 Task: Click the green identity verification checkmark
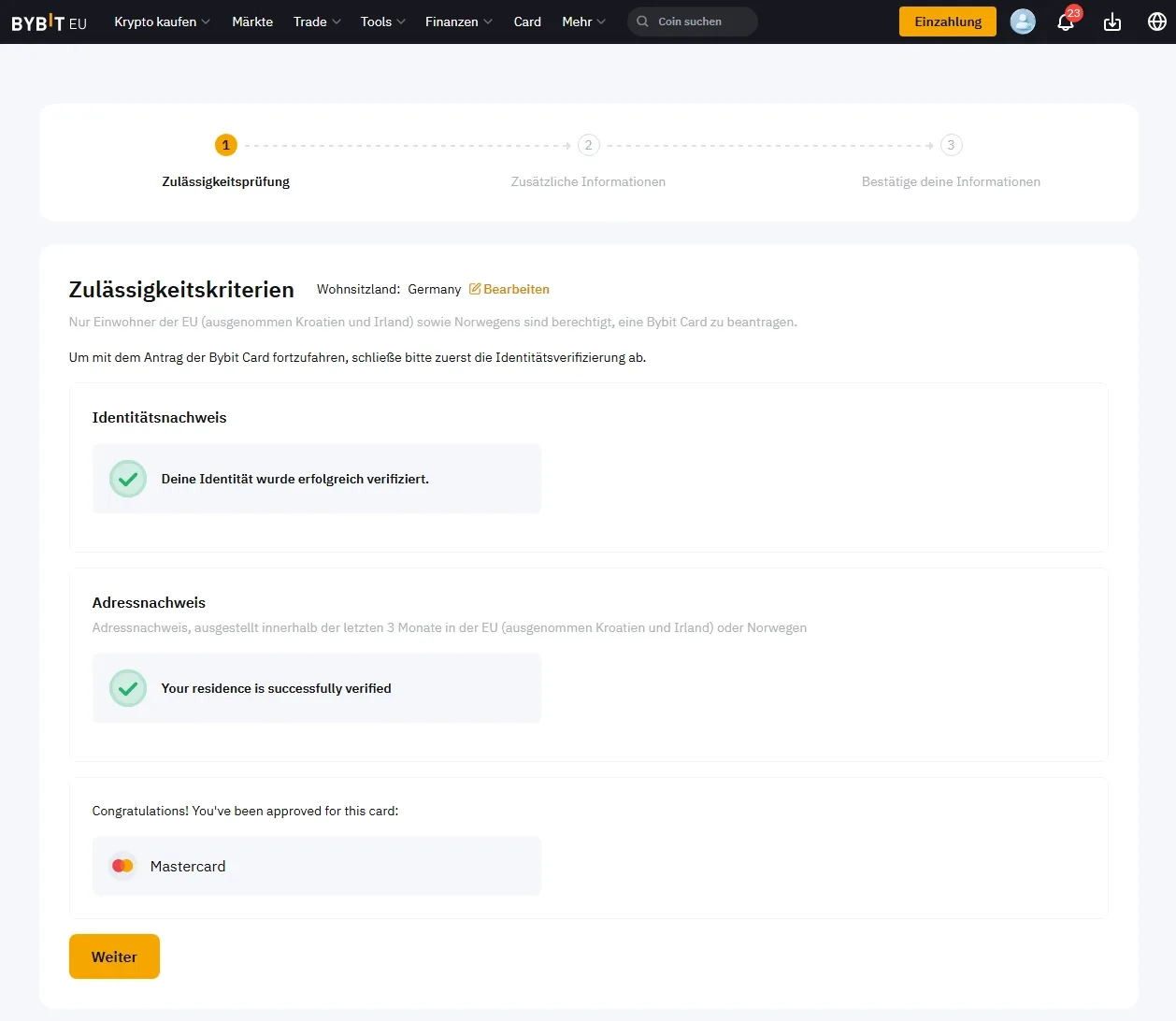127,478
